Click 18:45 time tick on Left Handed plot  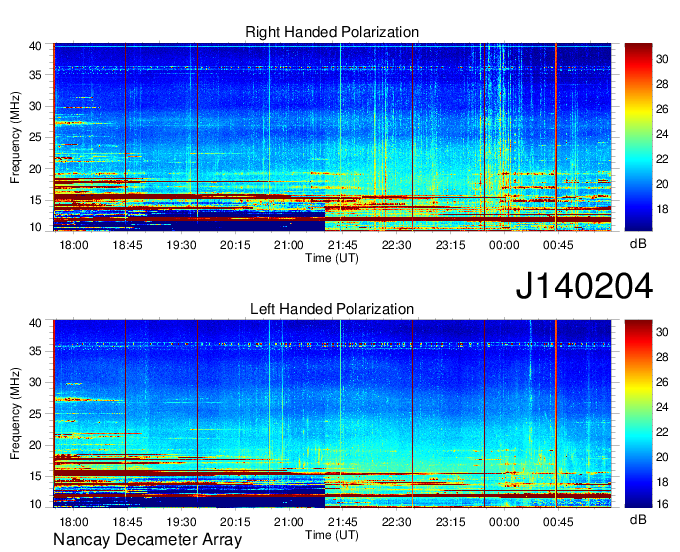[x=128, y=522]
